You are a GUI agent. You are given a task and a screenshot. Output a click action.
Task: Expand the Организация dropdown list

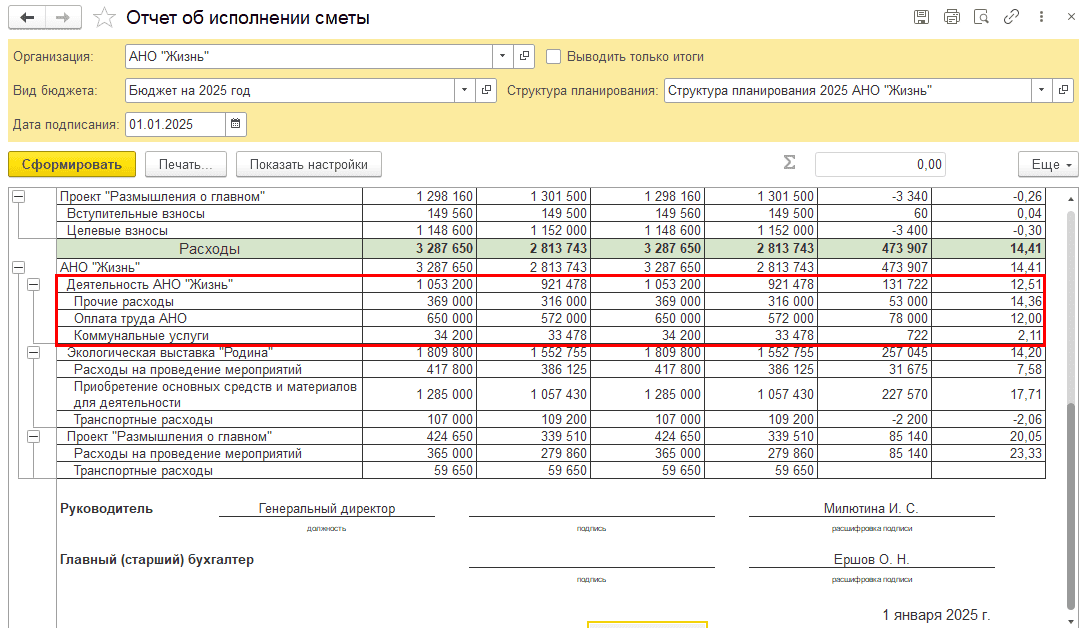coord(503,56)
